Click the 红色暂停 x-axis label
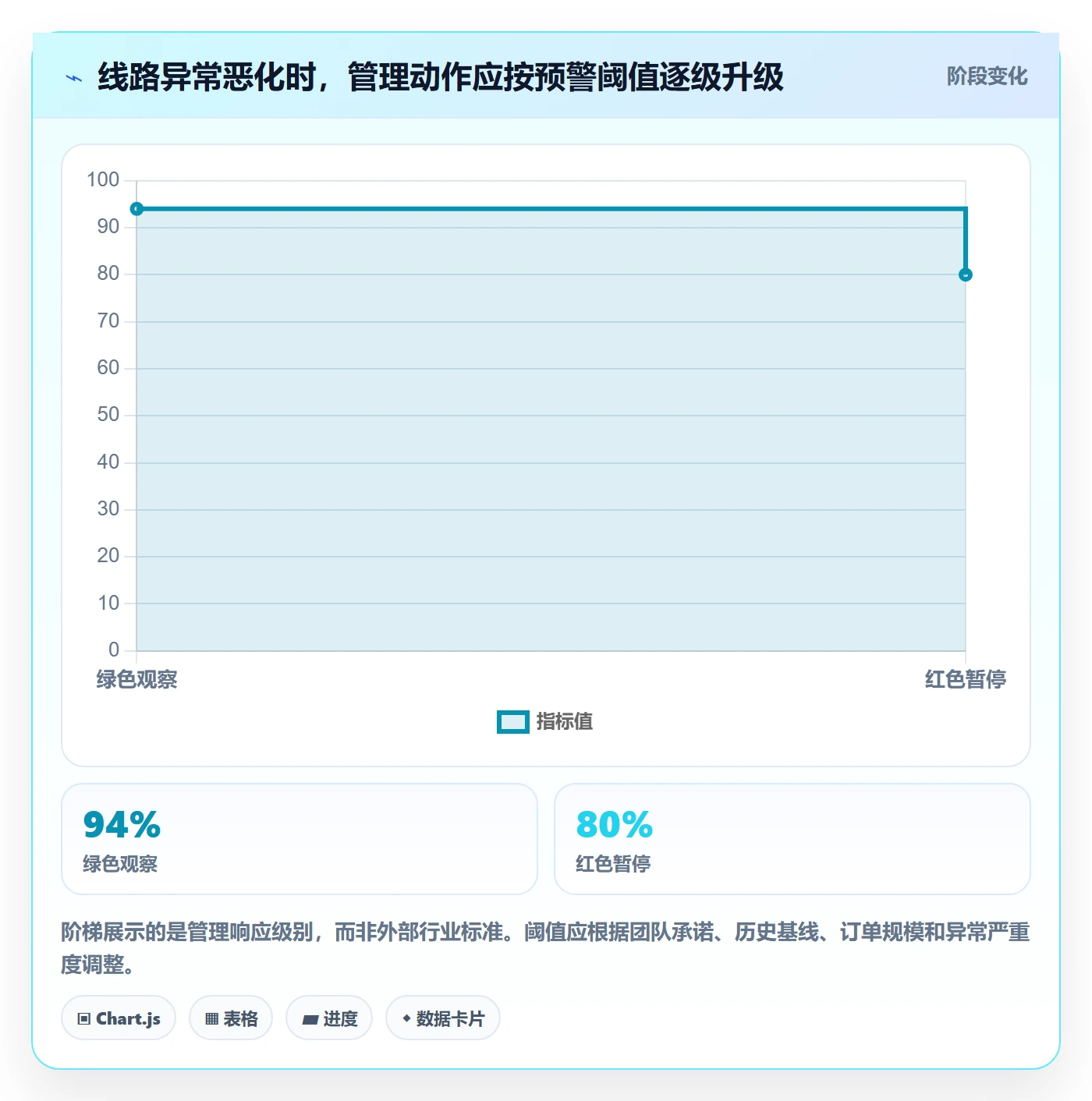This screenshot has width=1092, height=1101. 966,679
